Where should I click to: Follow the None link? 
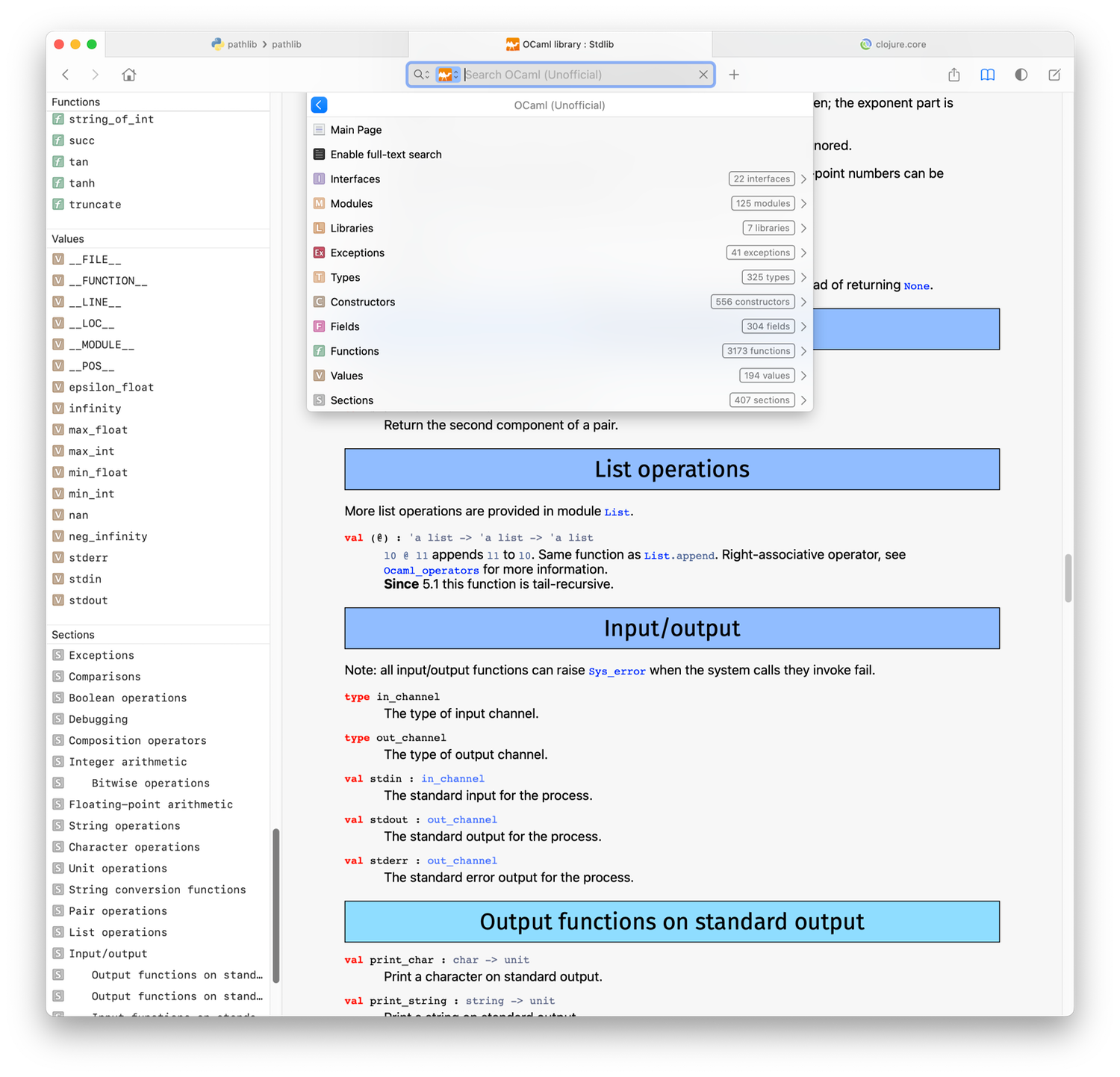coord(917,286)
